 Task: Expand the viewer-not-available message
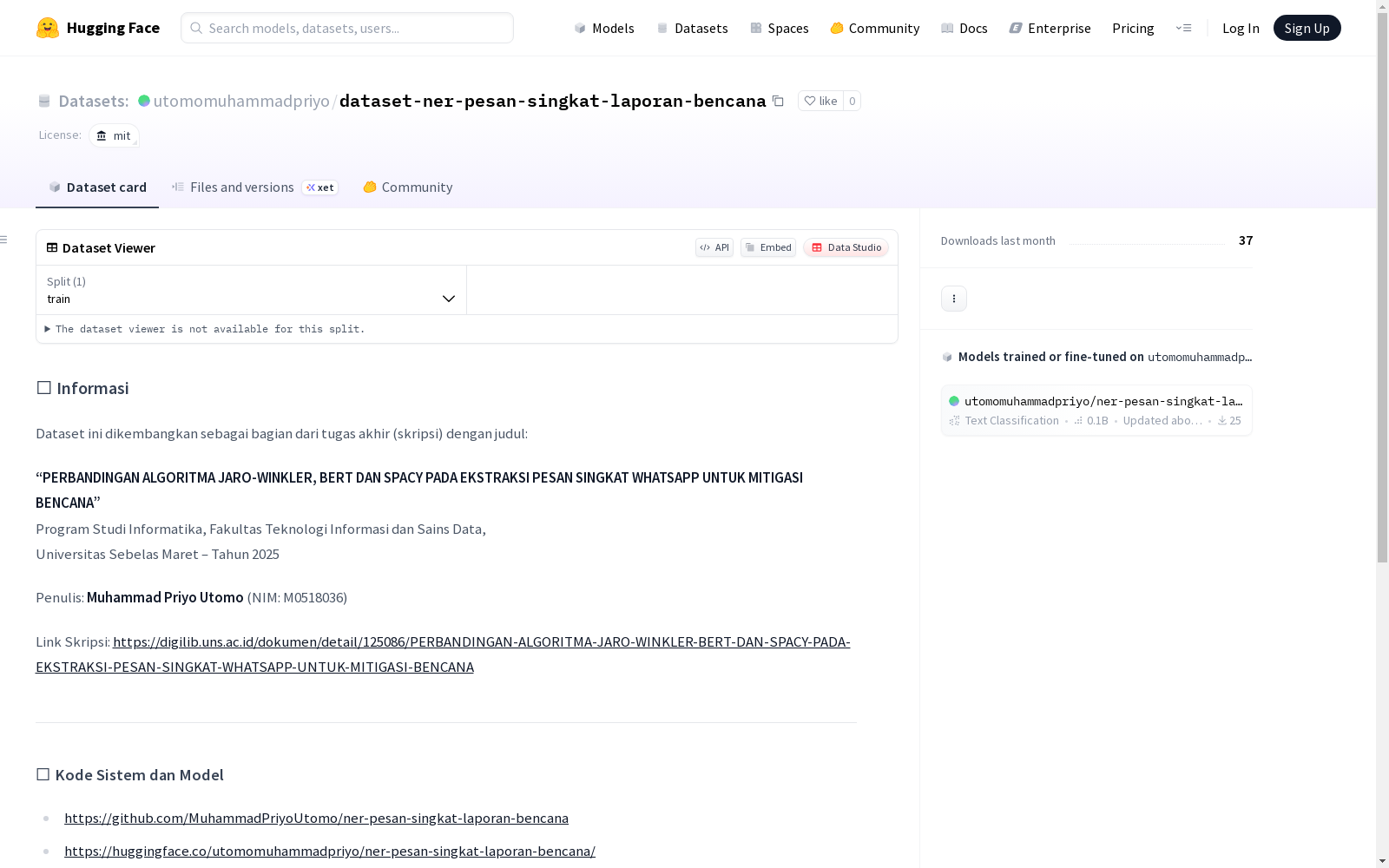coord(205,329)
